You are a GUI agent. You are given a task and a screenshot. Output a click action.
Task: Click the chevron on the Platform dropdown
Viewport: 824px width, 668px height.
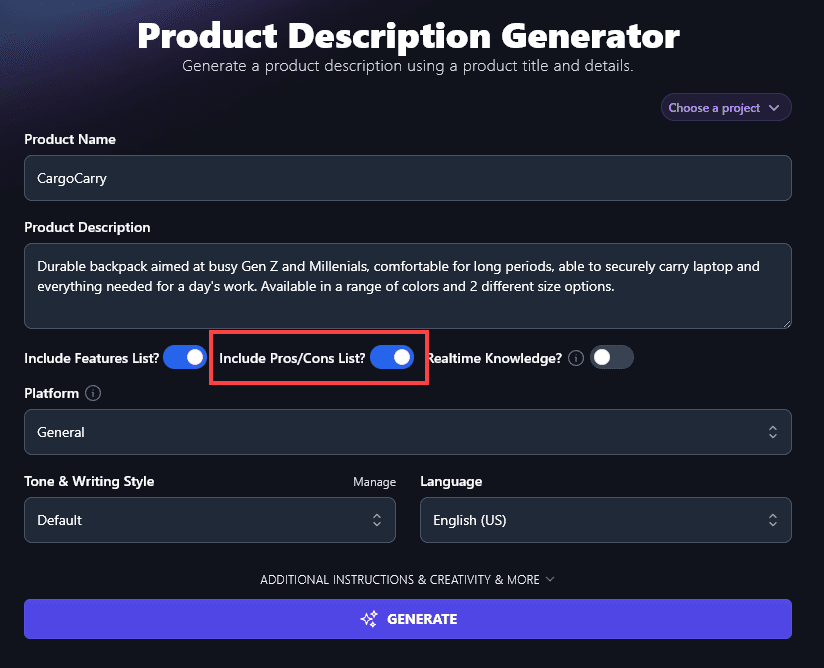[x=772, y=432]
